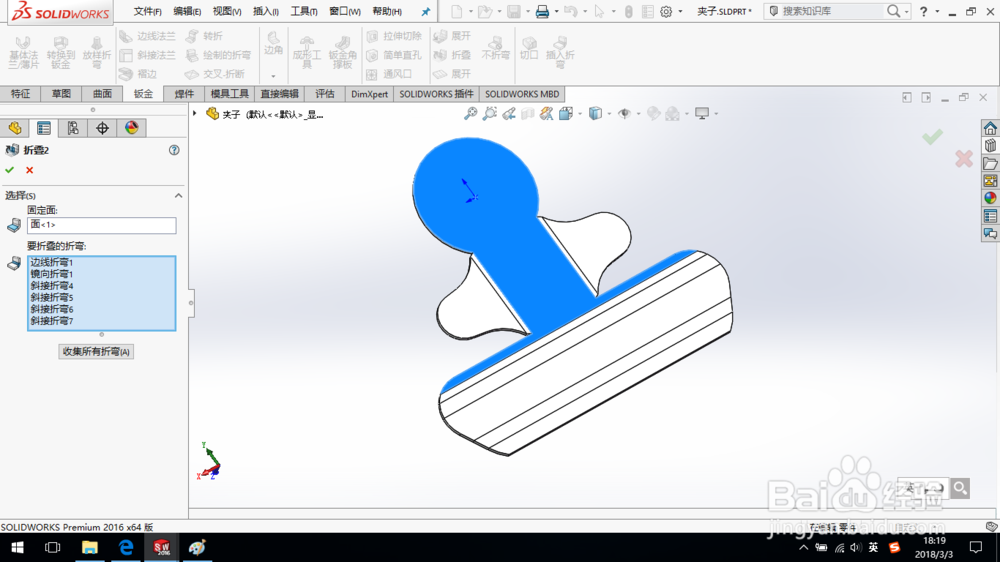Open help for the 折叠2 property panel
Viewport: 1000px width, 562px height.
pyautogui.click(x=174, y=150)
